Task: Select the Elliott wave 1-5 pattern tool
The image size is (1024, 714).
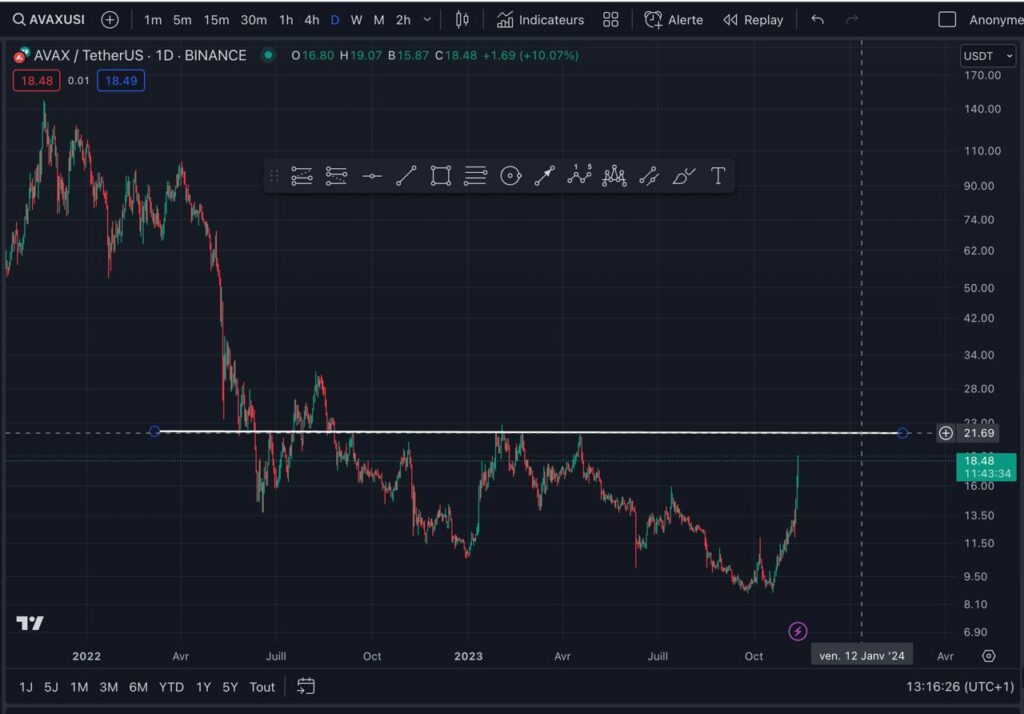Action: [579, 175]
